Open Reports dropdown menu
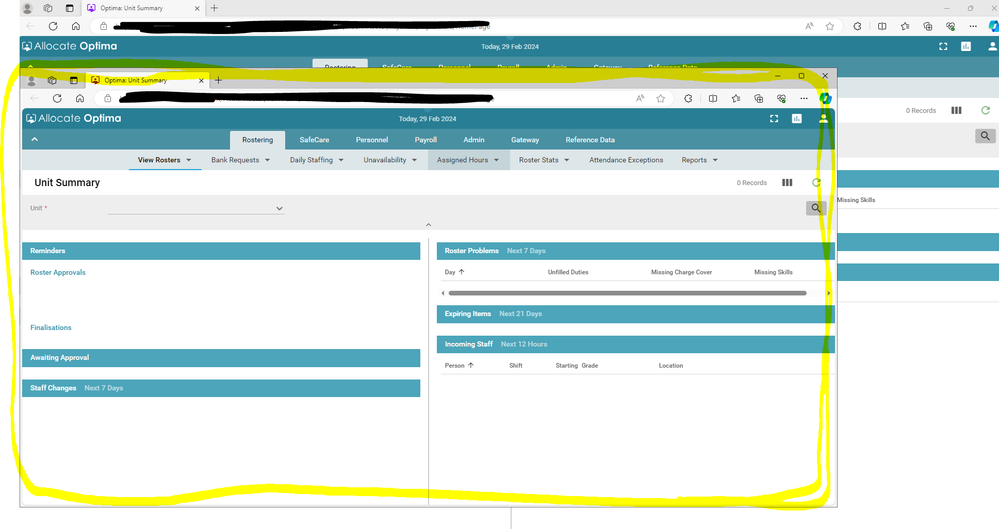Screen dimensions: 999x529 pyautogui.click(x=700, y=160)
